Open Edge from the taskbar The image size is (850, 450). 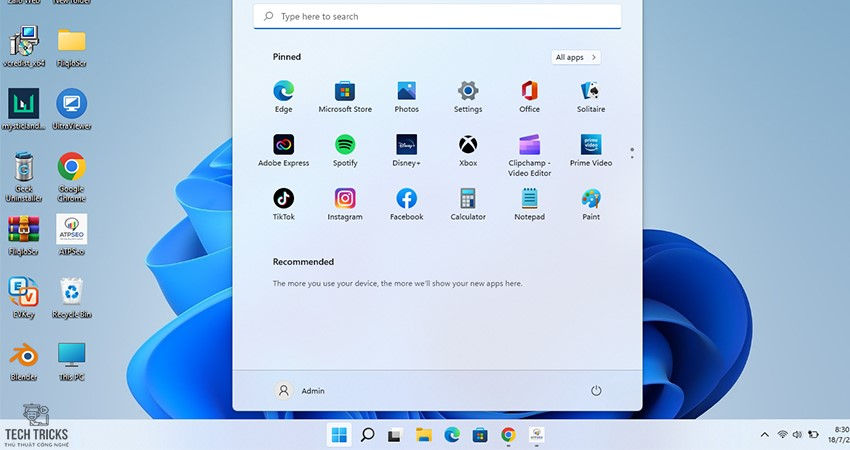point(452,435)
